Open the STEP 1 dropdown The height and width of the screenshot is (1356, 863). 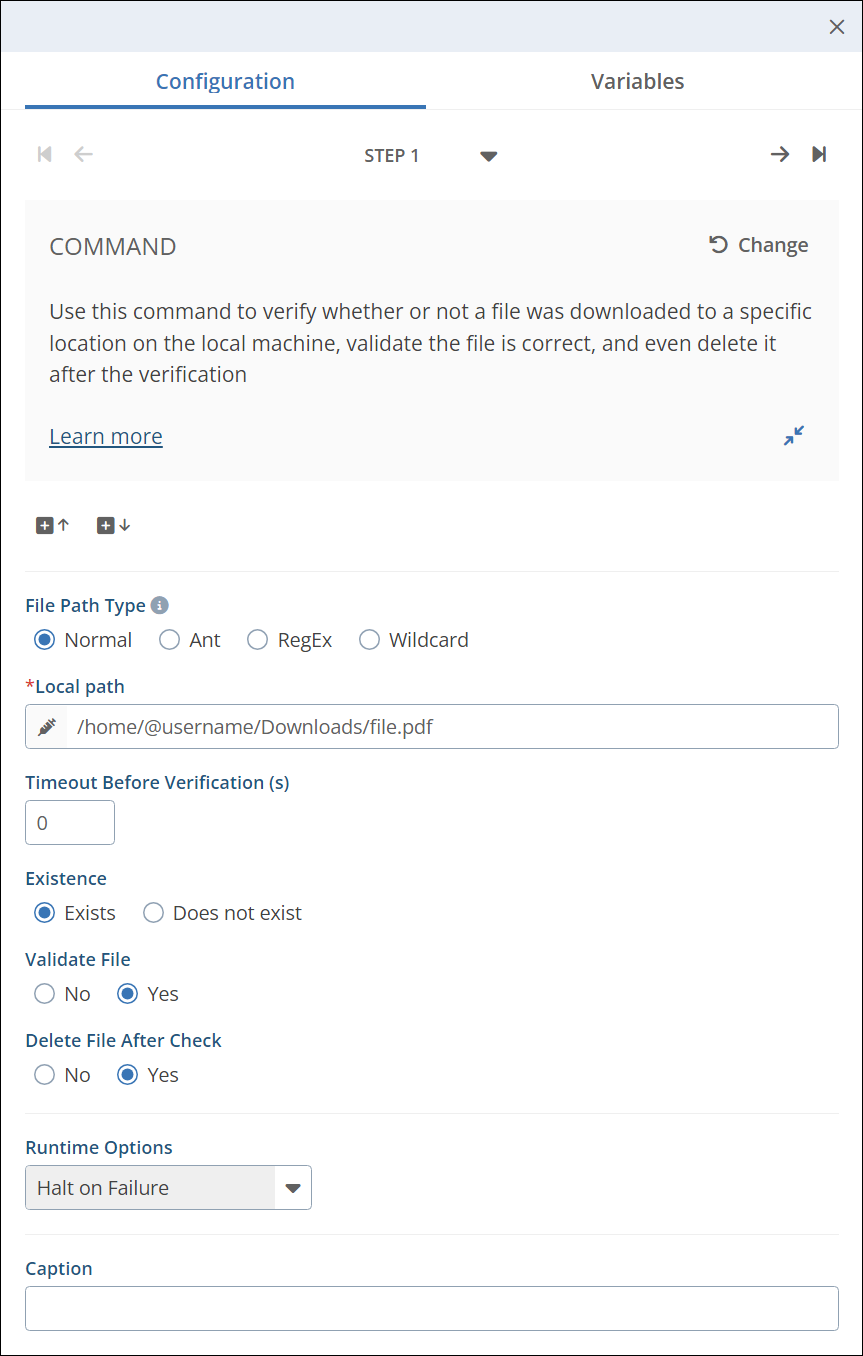[488, 156]
